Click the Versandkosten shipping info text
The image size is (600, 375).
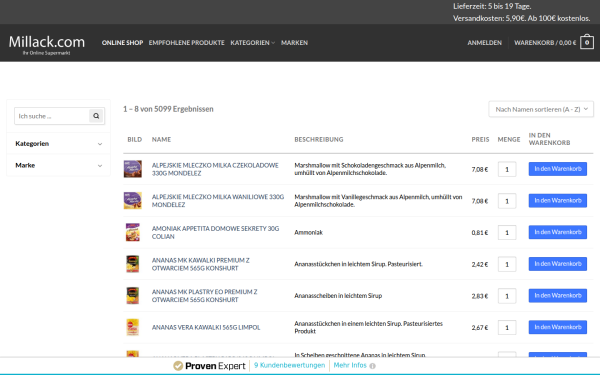522,18
